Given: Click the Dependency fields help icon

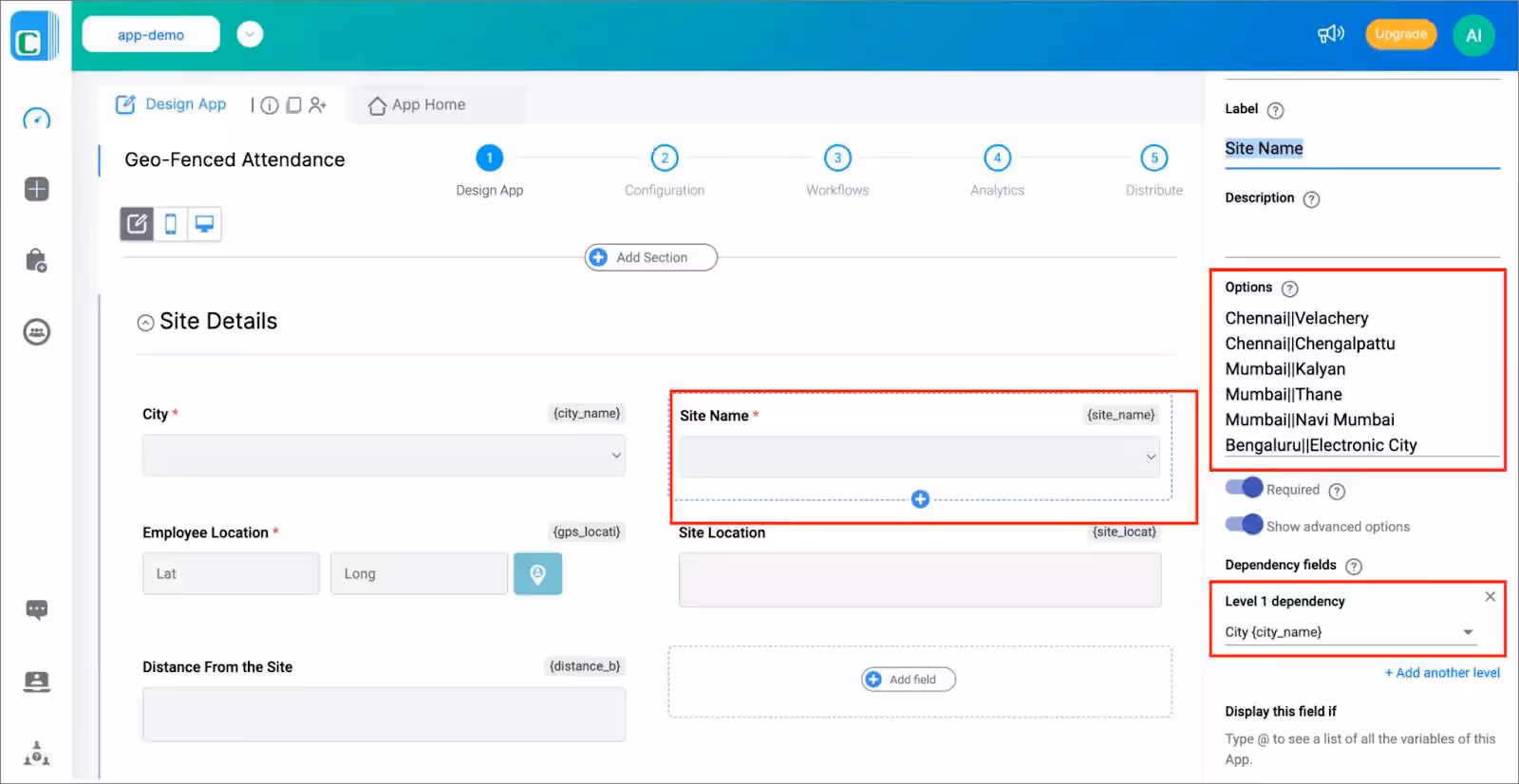Looking at the screenshot, I should point(1354,566).
